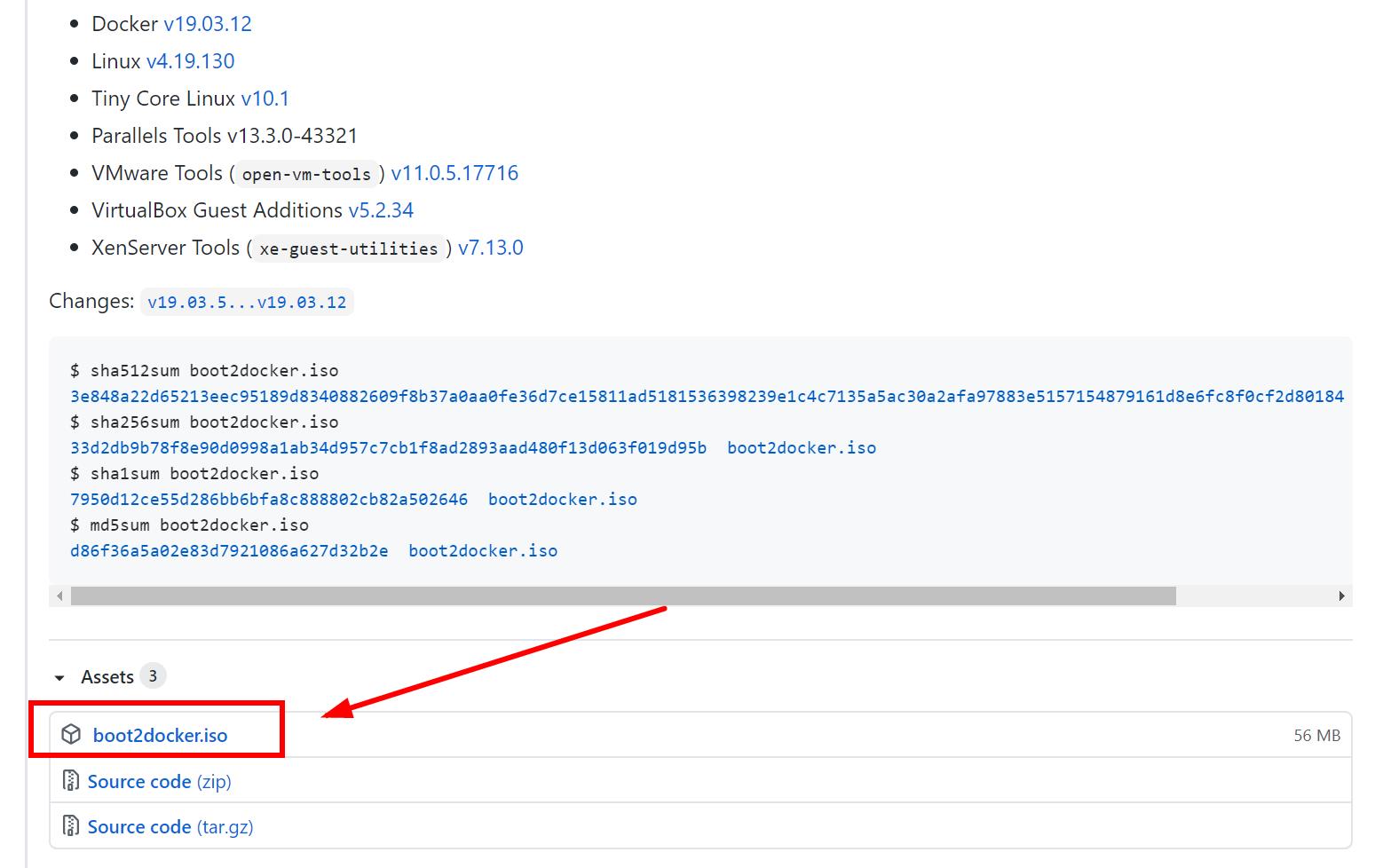Click the Assets count badge showing 3
Screen dimensions: 1383x868
(153, 675)
